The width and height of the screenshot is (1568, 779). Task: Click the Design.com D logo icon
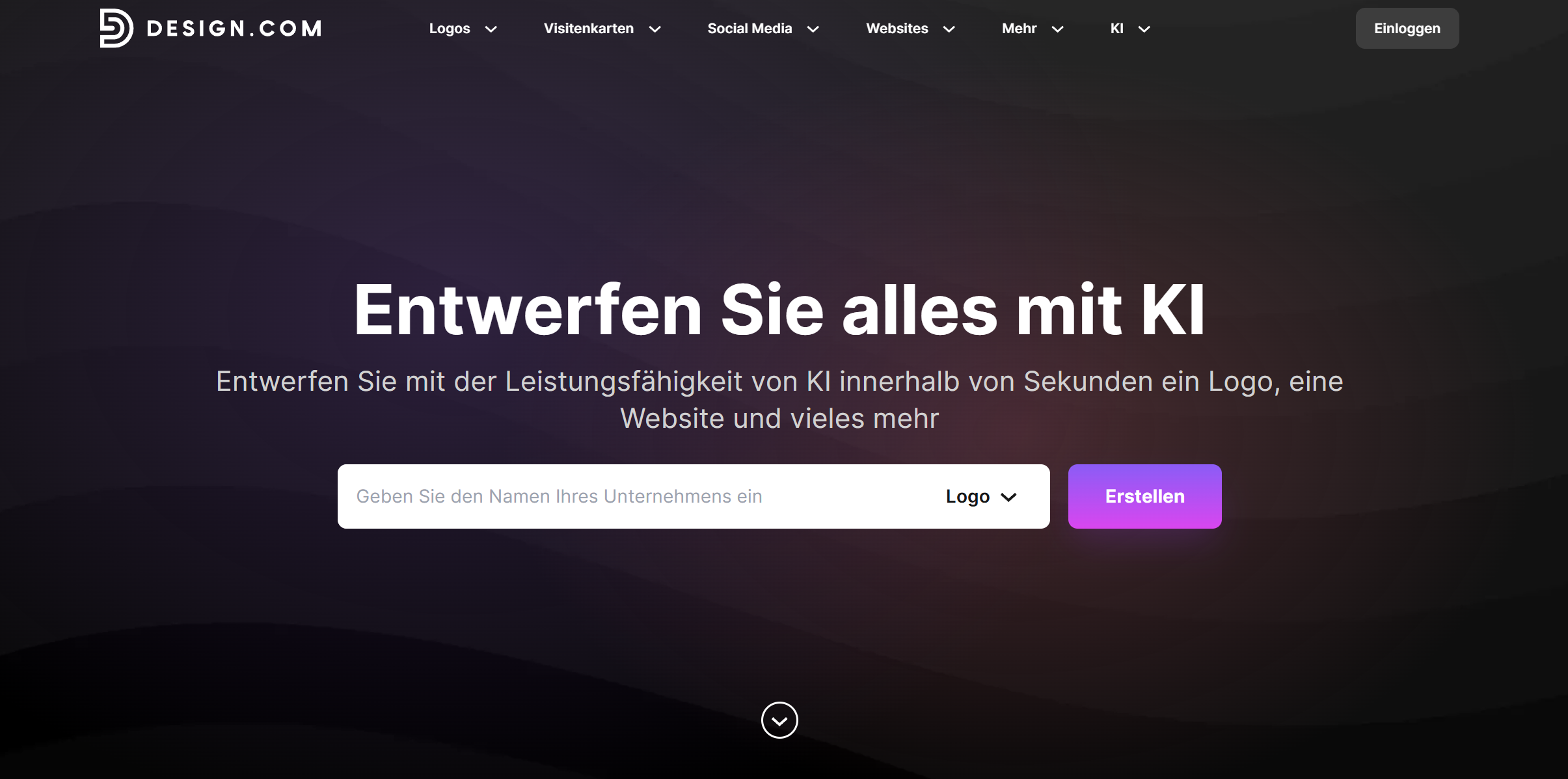coord(116,28)
